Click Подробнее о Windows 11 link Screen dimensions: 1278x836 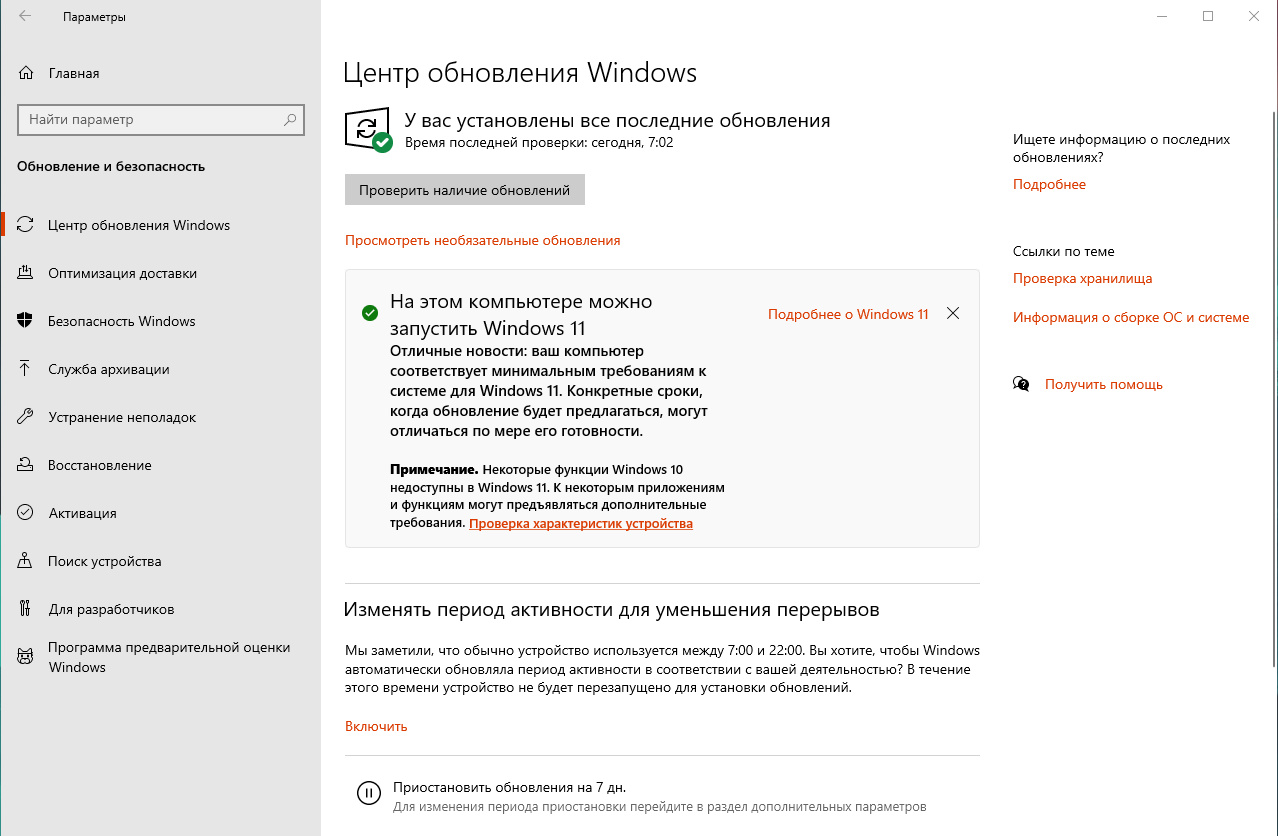click(847, 314)
